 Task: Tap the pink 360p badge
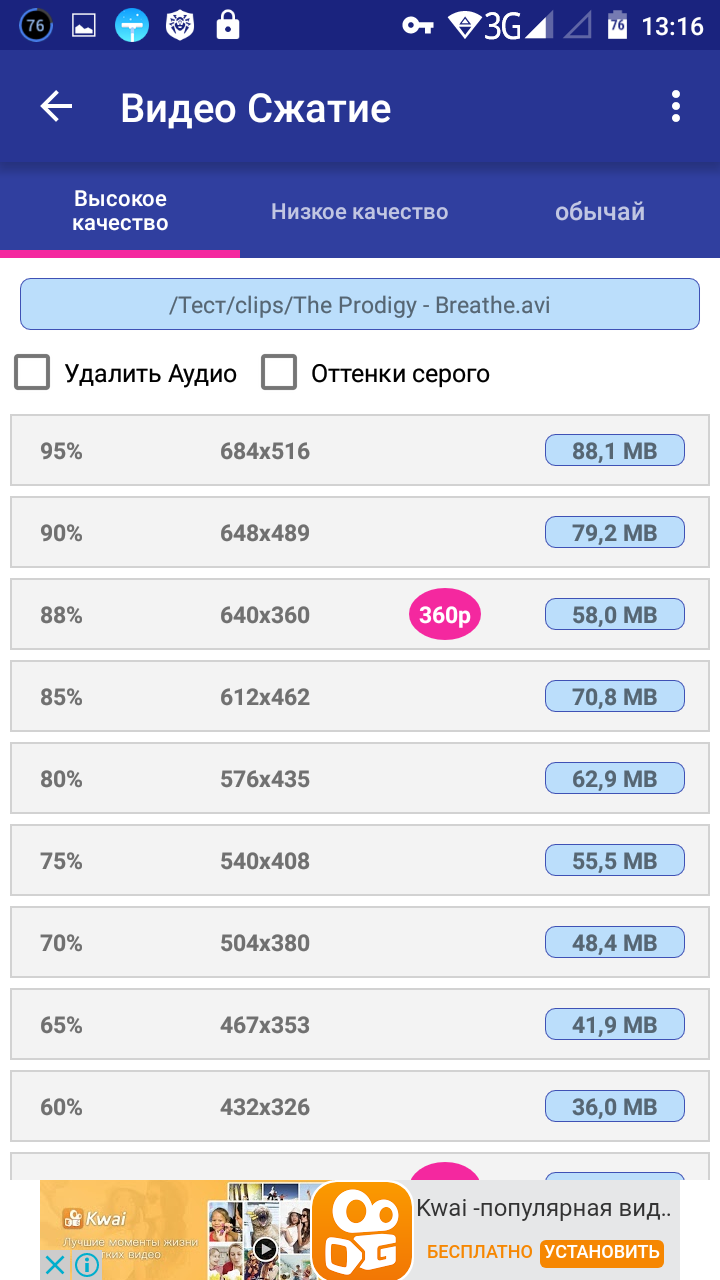tap(445, 615)
